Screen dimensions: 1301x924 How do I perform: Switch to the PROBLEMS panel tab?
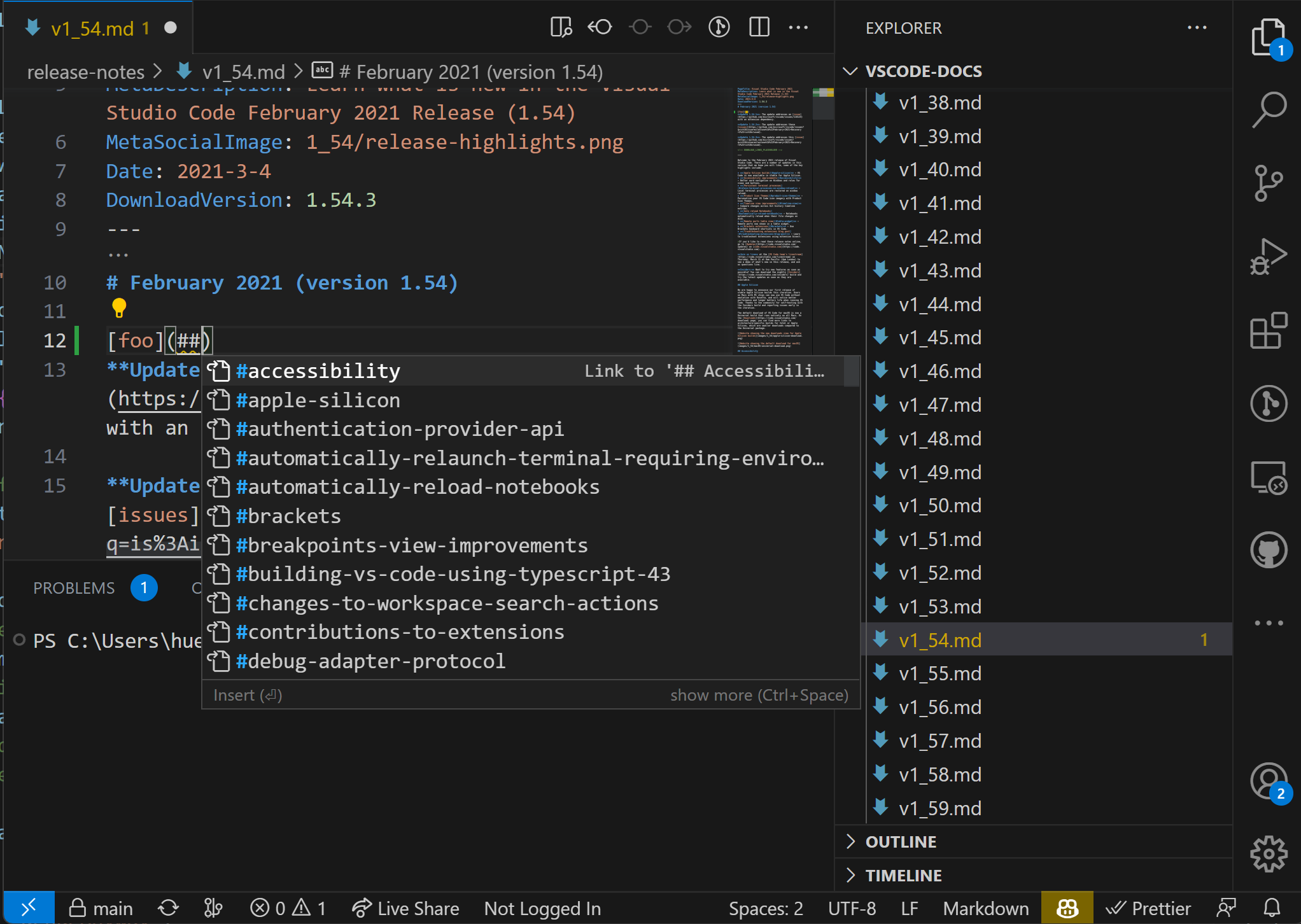coord(74,588)
